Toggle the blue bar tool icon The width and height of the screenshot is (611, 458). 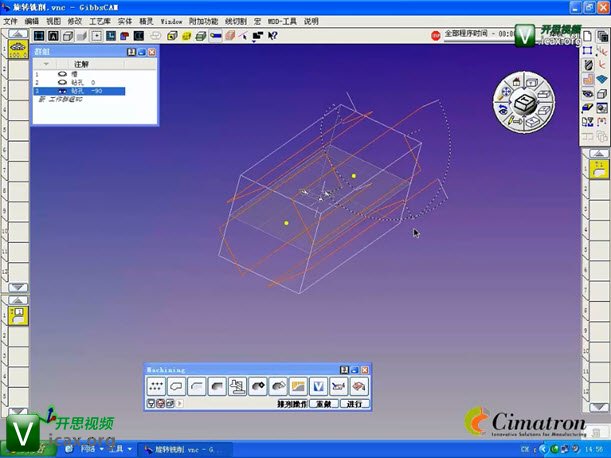tap(215, 36)
